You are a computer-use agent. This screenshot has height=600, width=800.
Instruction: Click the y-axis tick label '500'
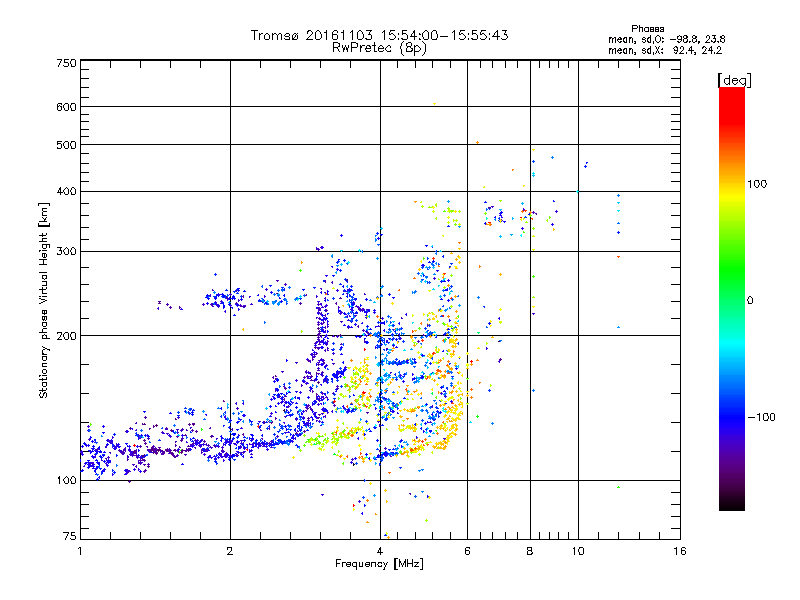pyautogui.click(x=66, y=145)
